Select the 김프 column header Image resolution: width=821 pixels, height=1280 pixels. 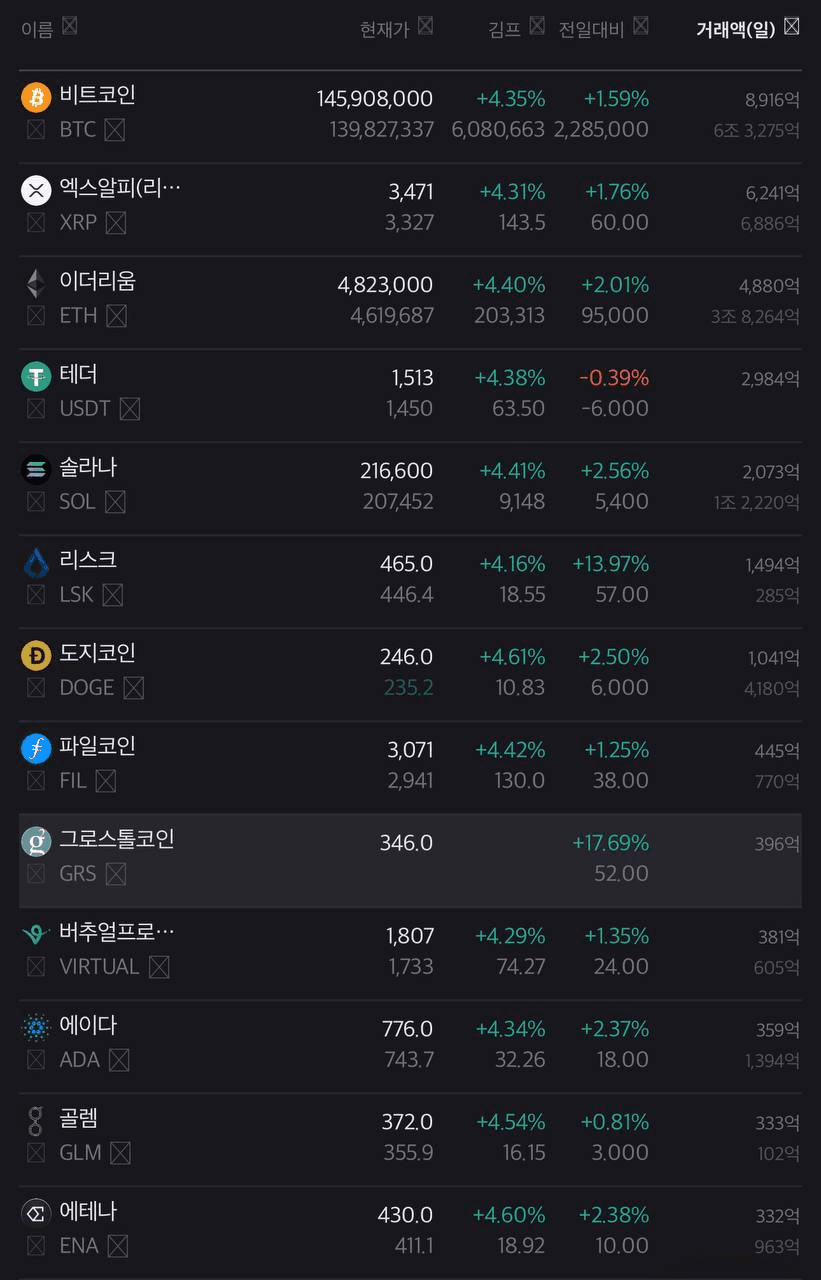[505, 29]
